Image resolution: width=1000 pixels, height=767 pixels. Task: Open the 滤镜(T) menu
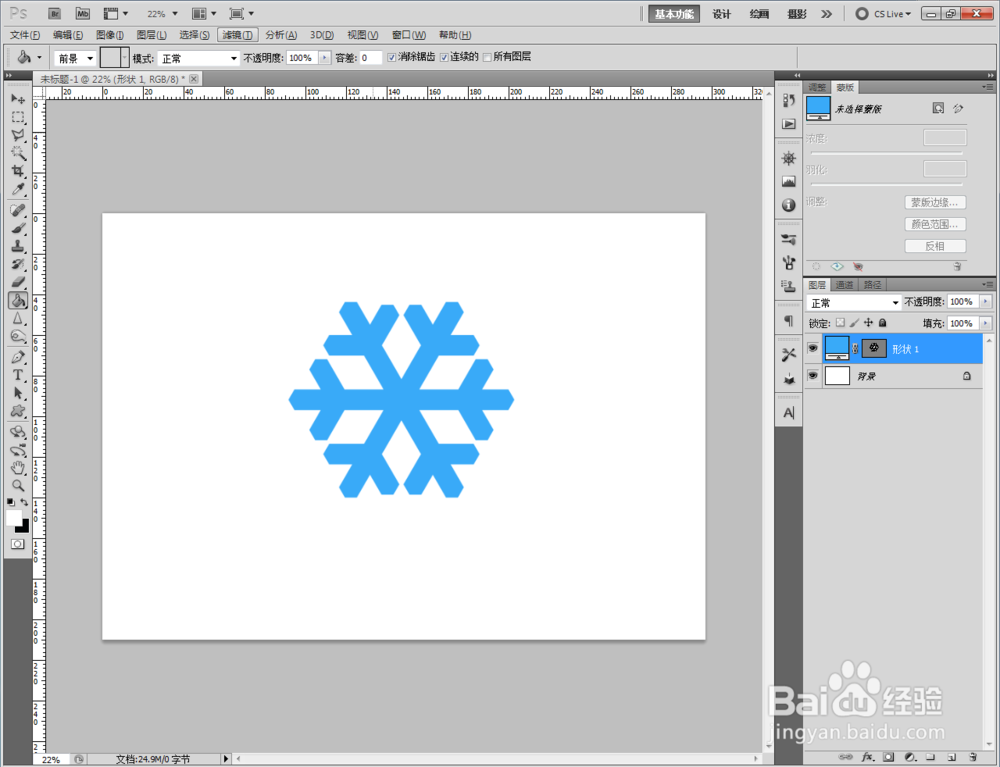pyautogui.click(x=237, y=34)
